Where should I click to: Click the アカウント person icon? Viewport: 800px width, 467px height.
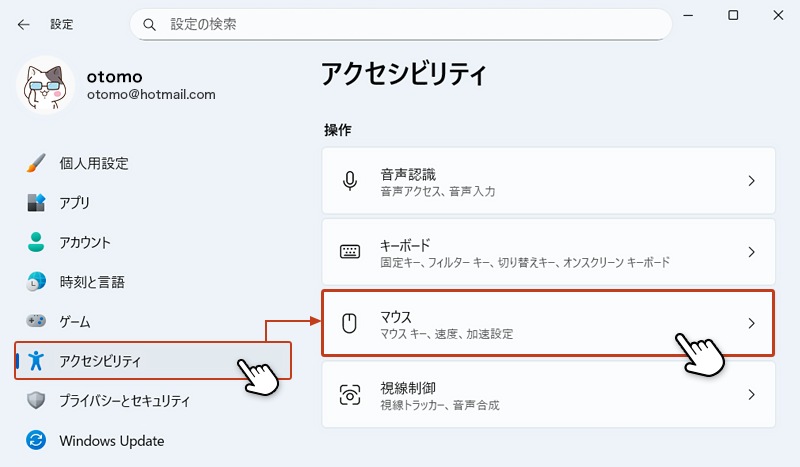click(36, 242)
